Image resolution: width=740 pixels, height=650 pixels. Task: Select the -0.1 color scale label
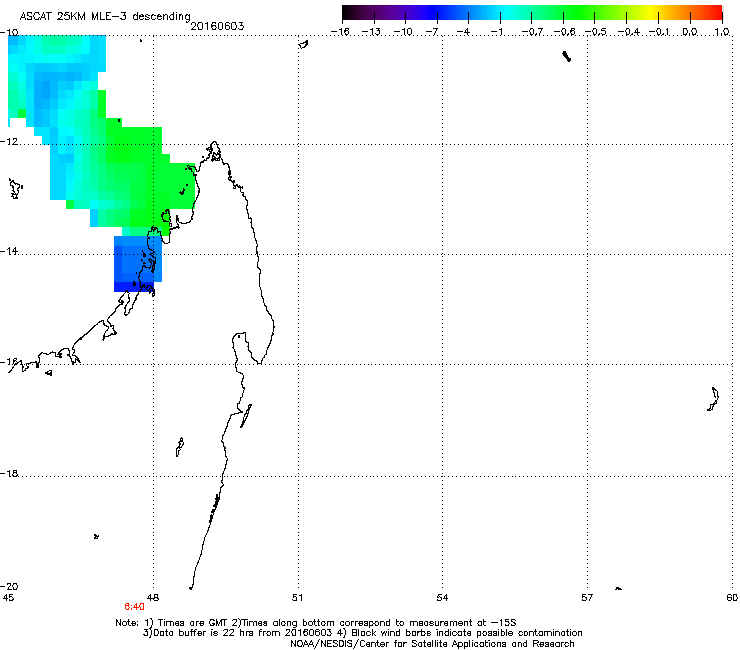(x=659, y=32)
